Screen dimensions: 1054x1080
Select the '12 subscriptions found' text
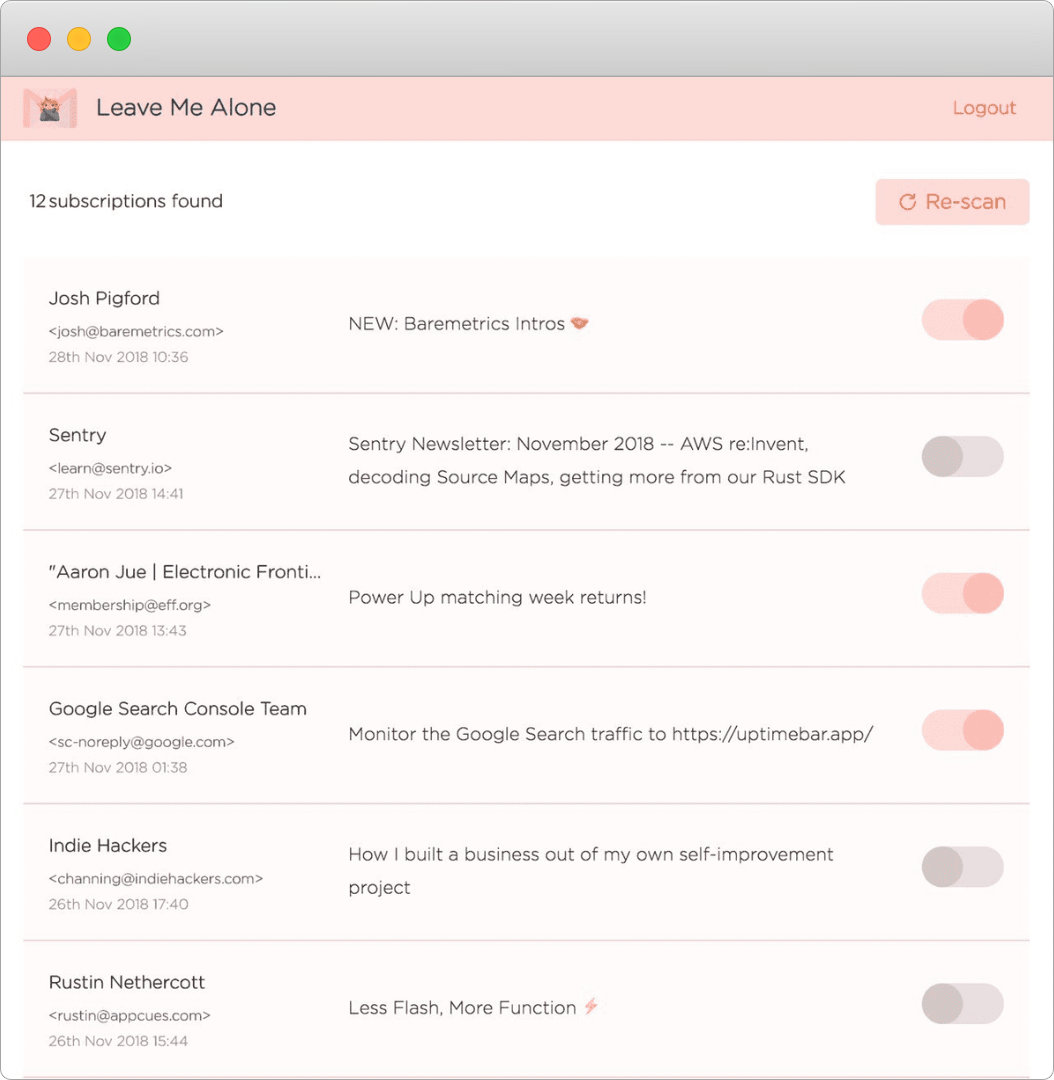click(126, 201)
